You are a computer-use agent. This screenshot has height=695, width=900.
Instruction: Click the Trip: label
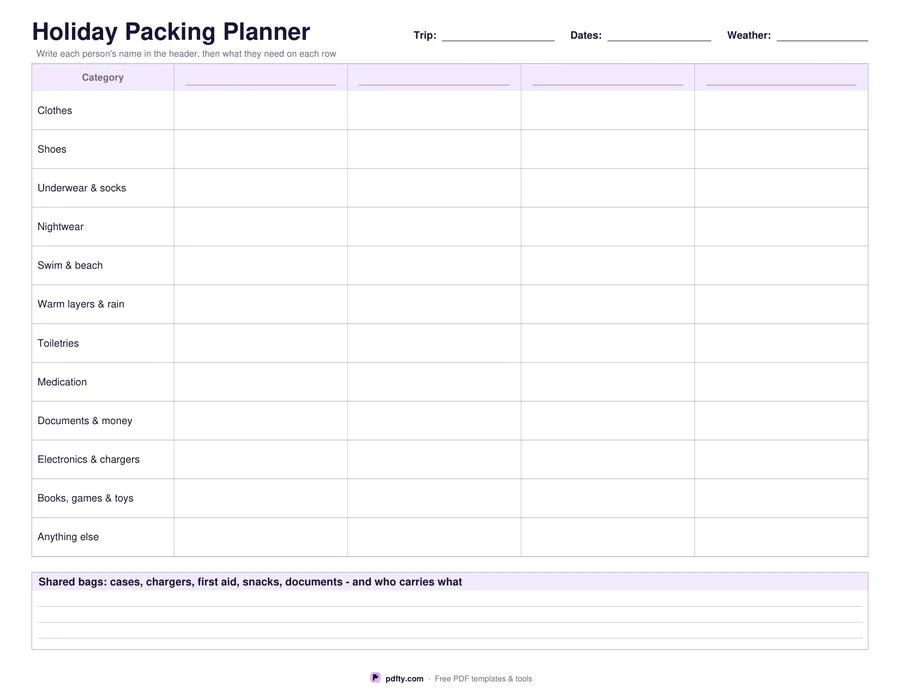point(425,35)
